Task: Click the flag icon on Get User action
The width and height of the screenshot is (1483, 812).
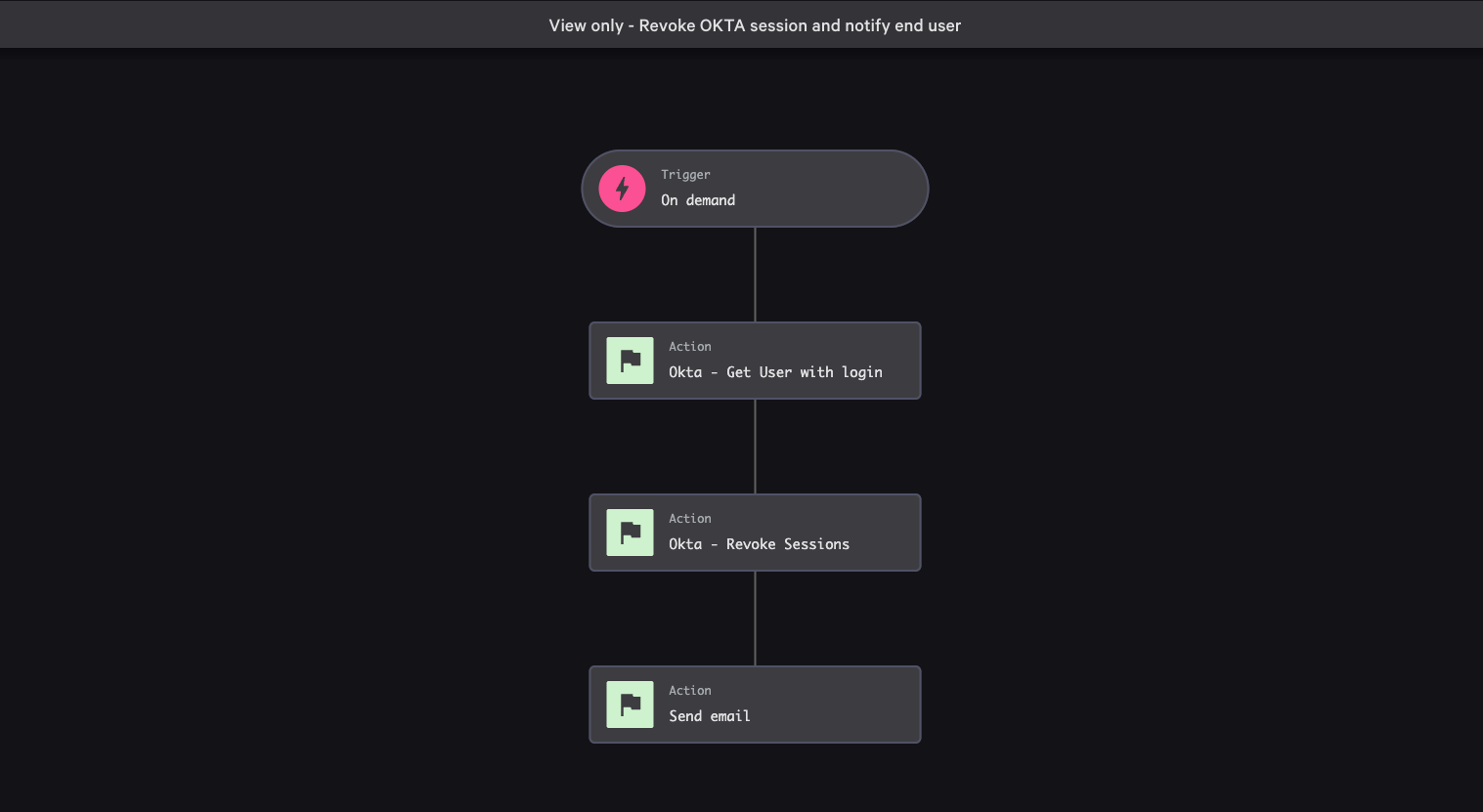Action: click(x=630, y=361)
